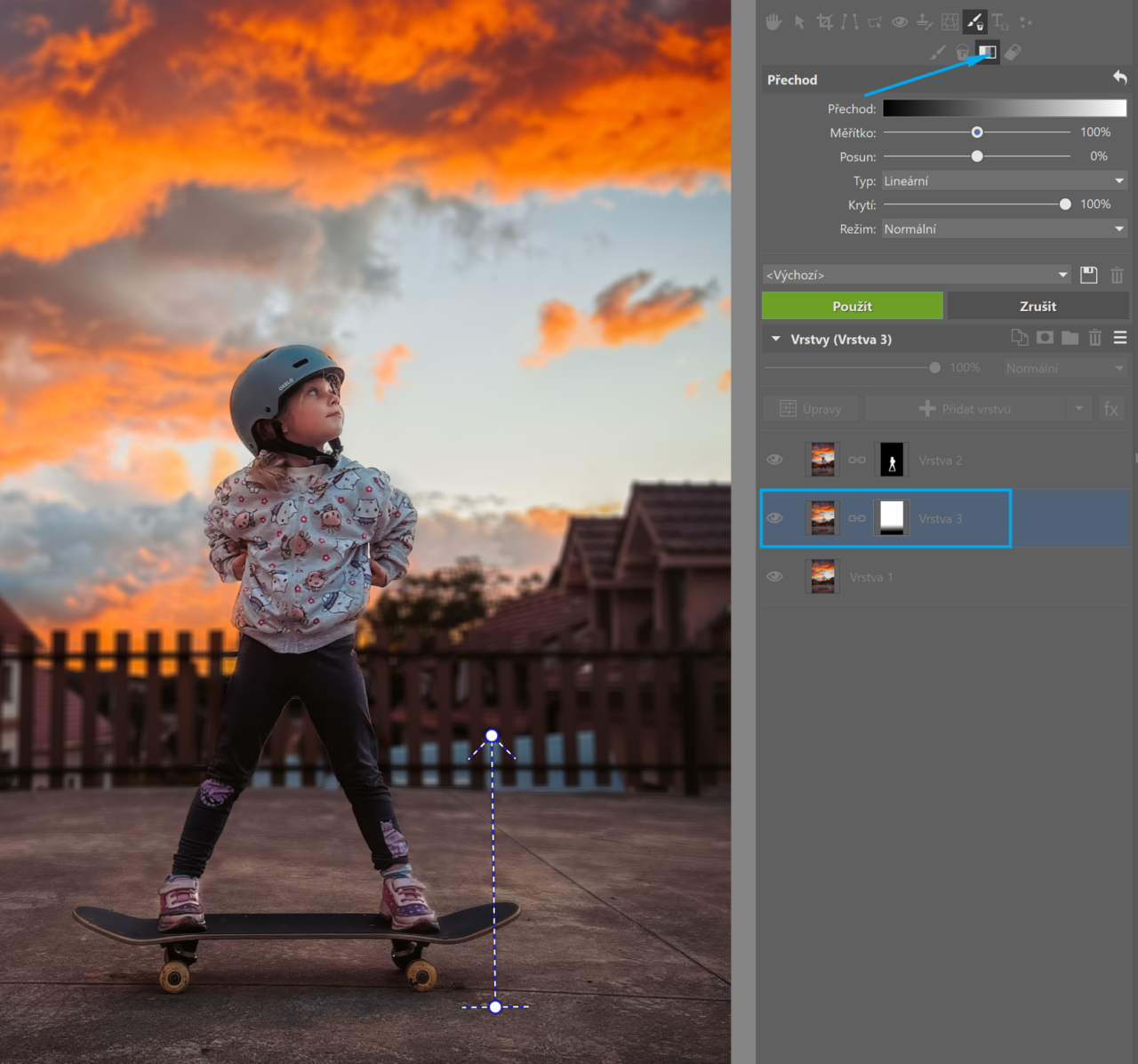Open the Režim blend mode dropdown
This screenshot has height=1064, width=1138.
click(1004, 228)
